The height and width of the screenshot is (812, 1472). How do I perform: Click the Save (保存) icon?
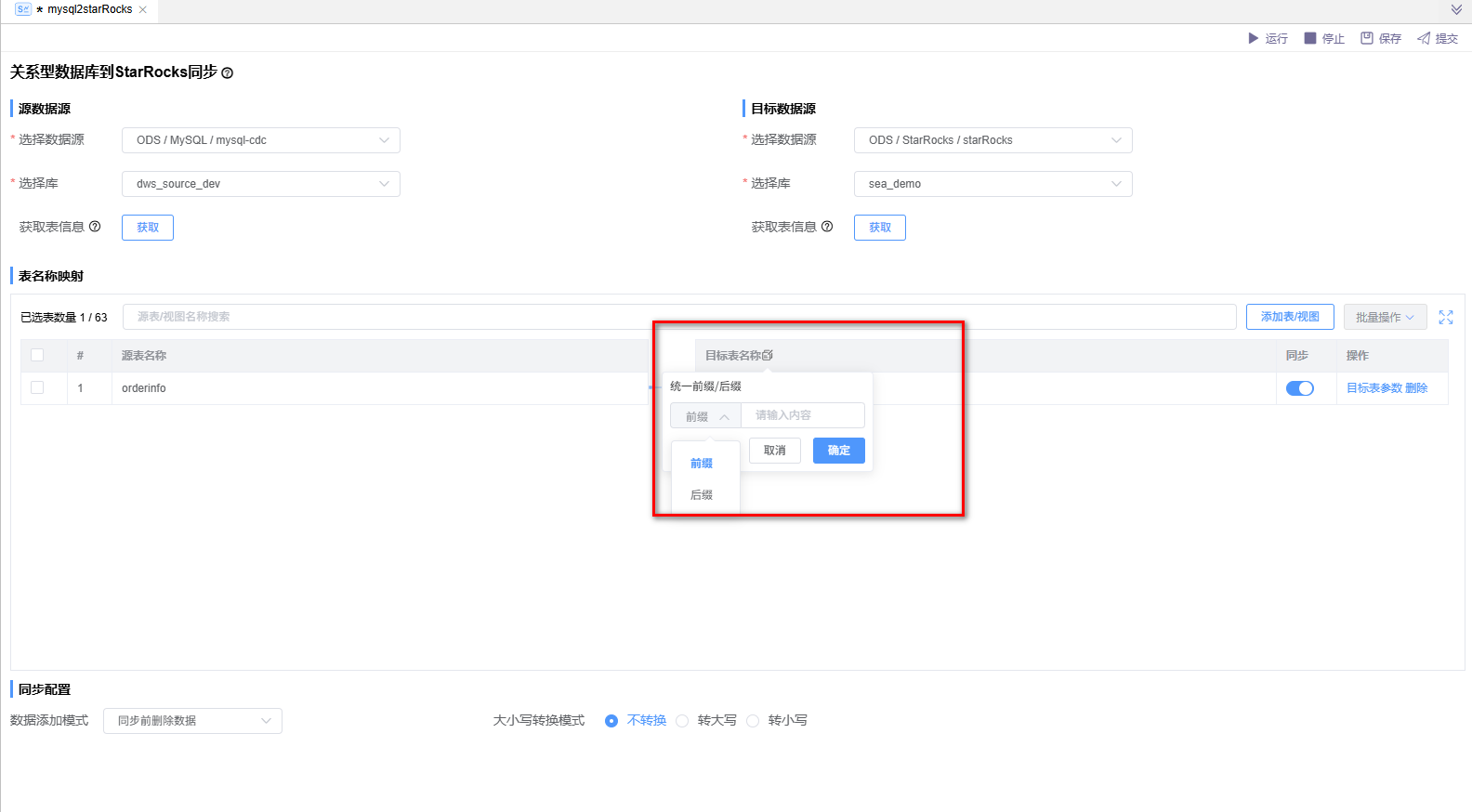[1367, 38]
